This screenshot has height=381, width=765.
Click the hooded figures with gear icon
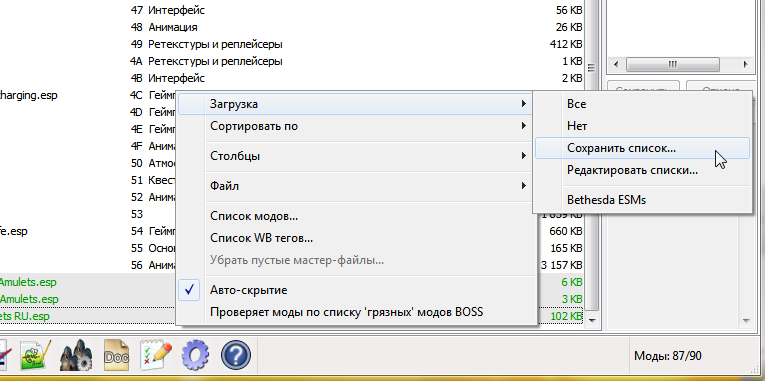[76, 355]
